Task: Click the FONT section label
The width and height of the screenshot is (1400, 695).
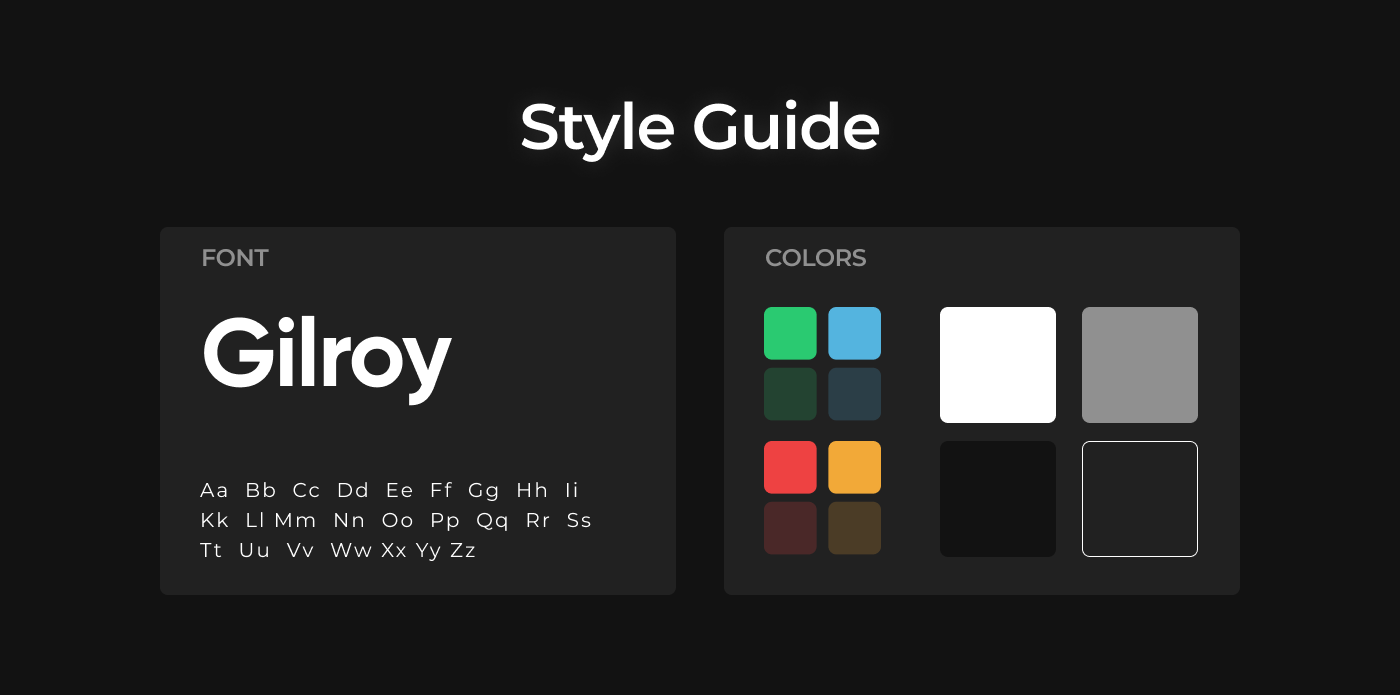Action: [x=234, y=258]
